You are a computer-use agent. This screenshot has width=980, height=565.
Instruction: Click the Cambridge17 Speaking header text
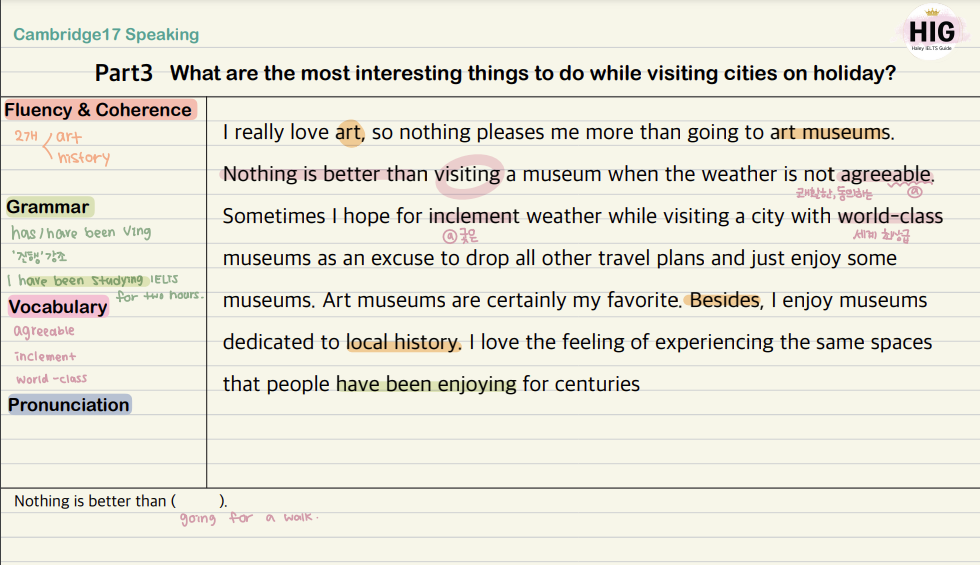click(106, 34)
